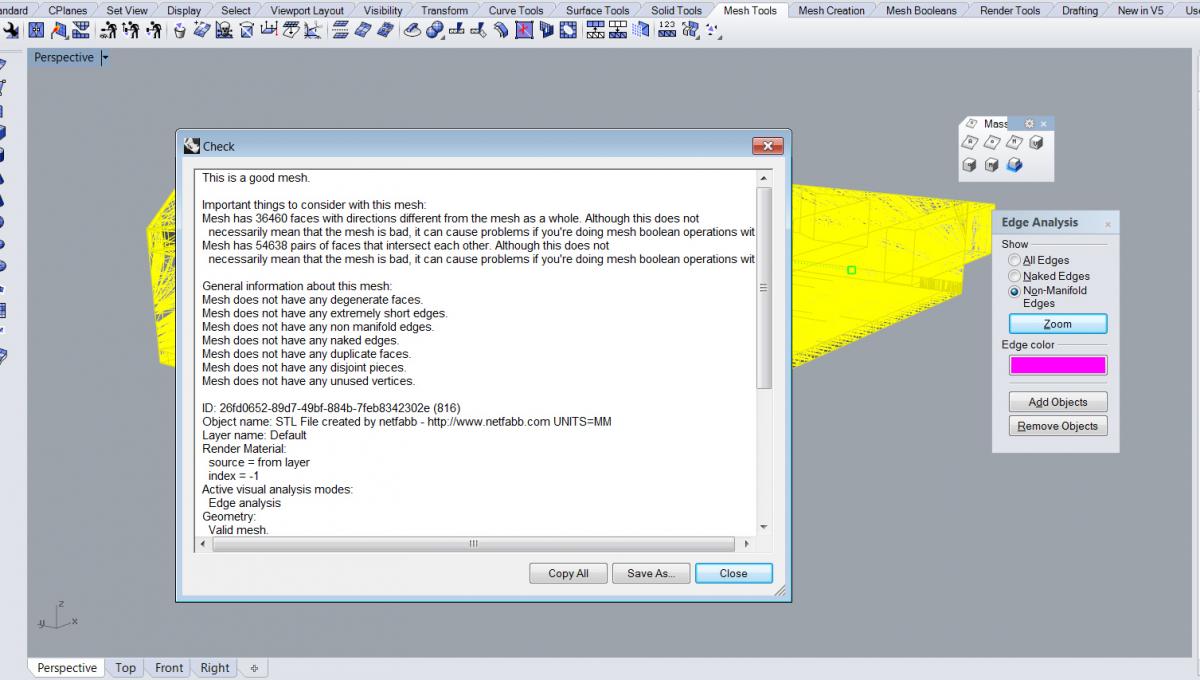Switch to the Drafting tab
This screenshot has height=680, width=1200.
[1080, 10]
